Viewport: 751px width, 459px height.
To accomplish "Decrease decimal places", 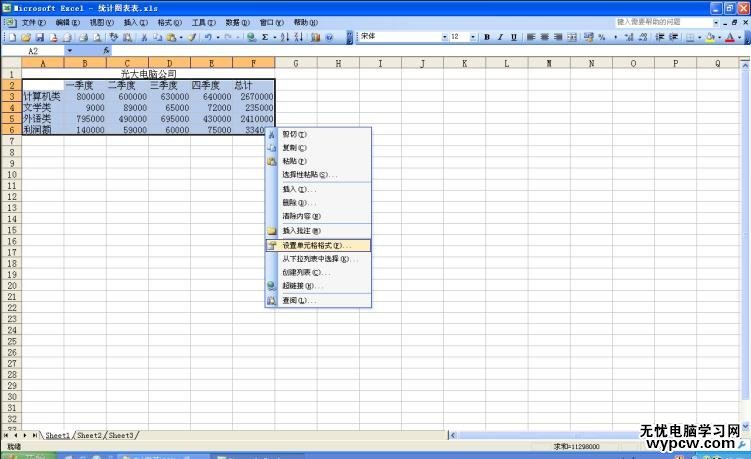I will (643, 37).
